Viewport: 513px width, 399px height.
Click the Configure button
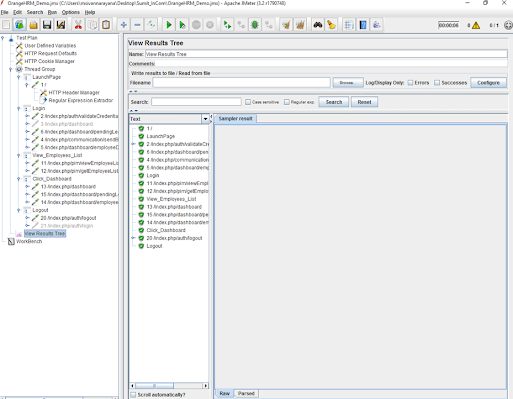488,83
